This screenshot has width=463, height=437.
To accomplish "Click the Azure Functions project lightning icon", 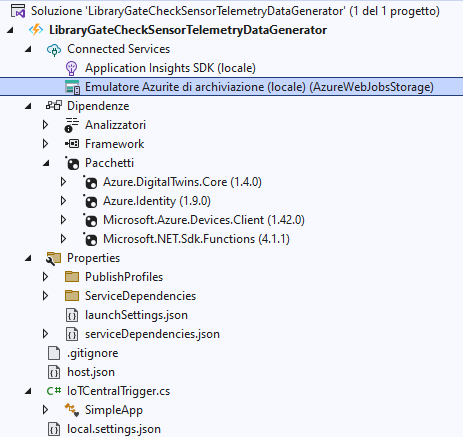I will 36,30.
